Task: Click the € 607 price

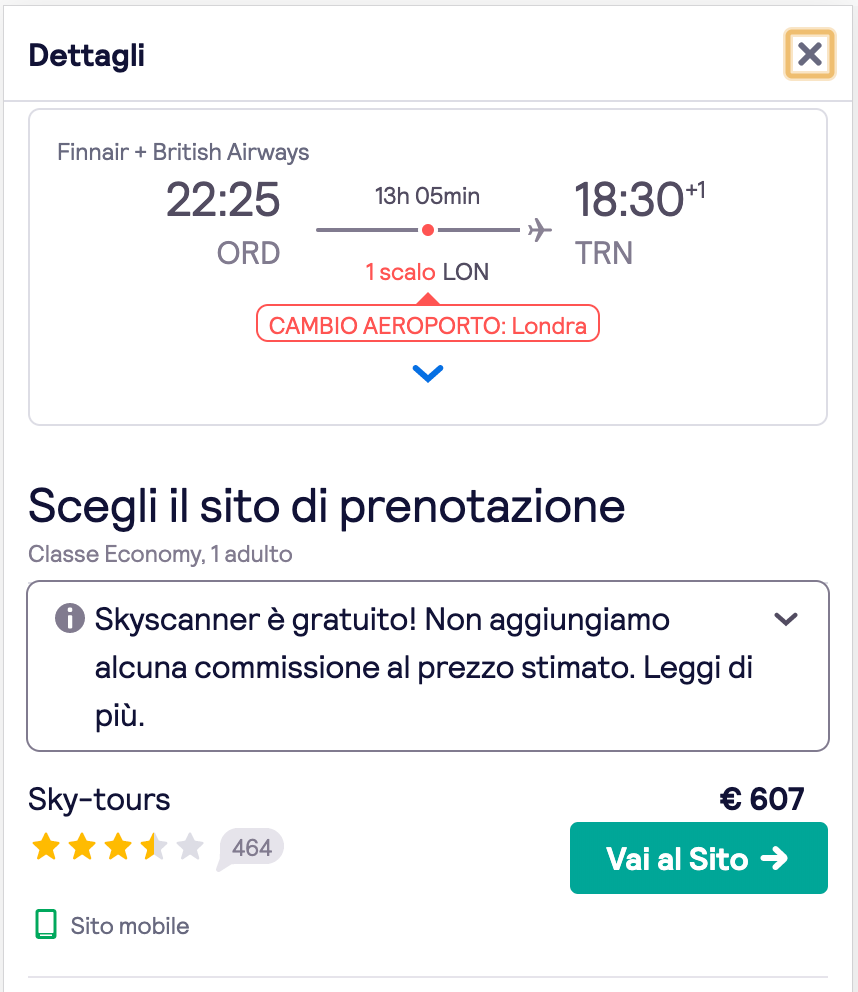Action: [x=762, y=798]
